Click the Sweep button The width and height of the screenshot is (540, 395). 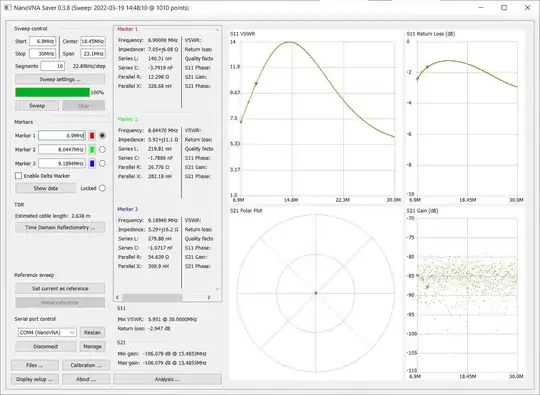pos(37,106)
